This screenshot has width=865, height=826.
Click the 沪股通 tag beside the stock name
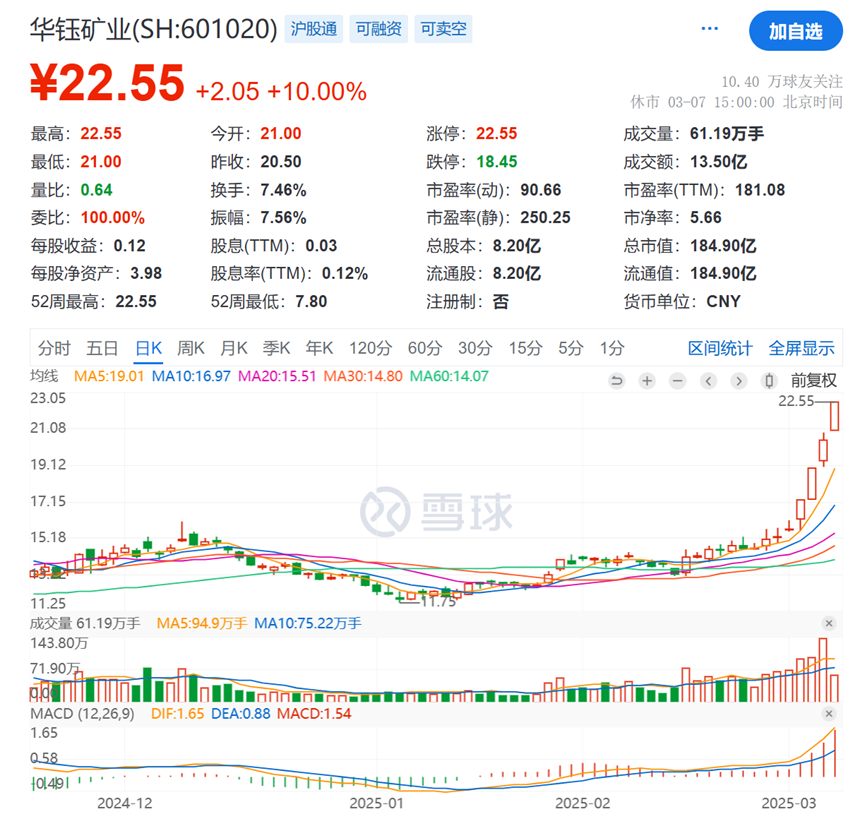(313, 29)
